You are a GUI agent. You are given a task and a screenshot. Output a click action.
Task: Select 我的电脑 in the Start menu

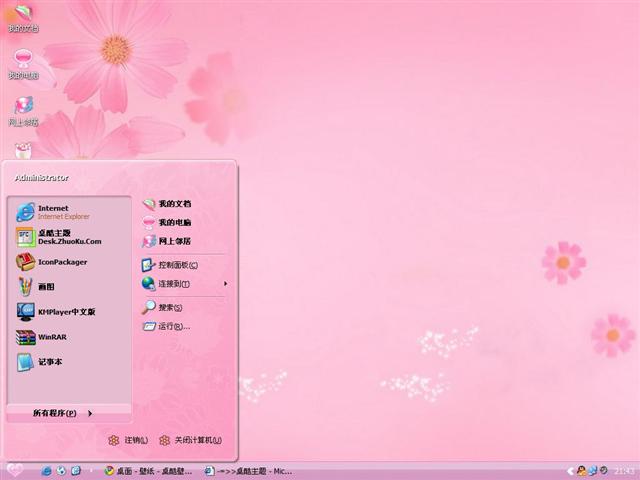173,222
